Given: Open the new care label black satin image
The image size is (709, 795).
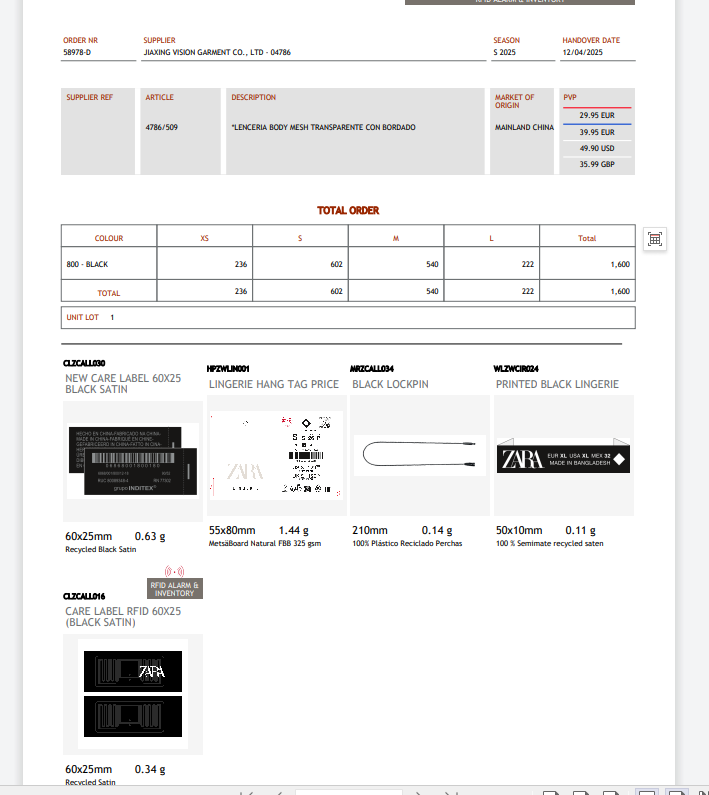Looking at the screenshot, I should point(132,460).
